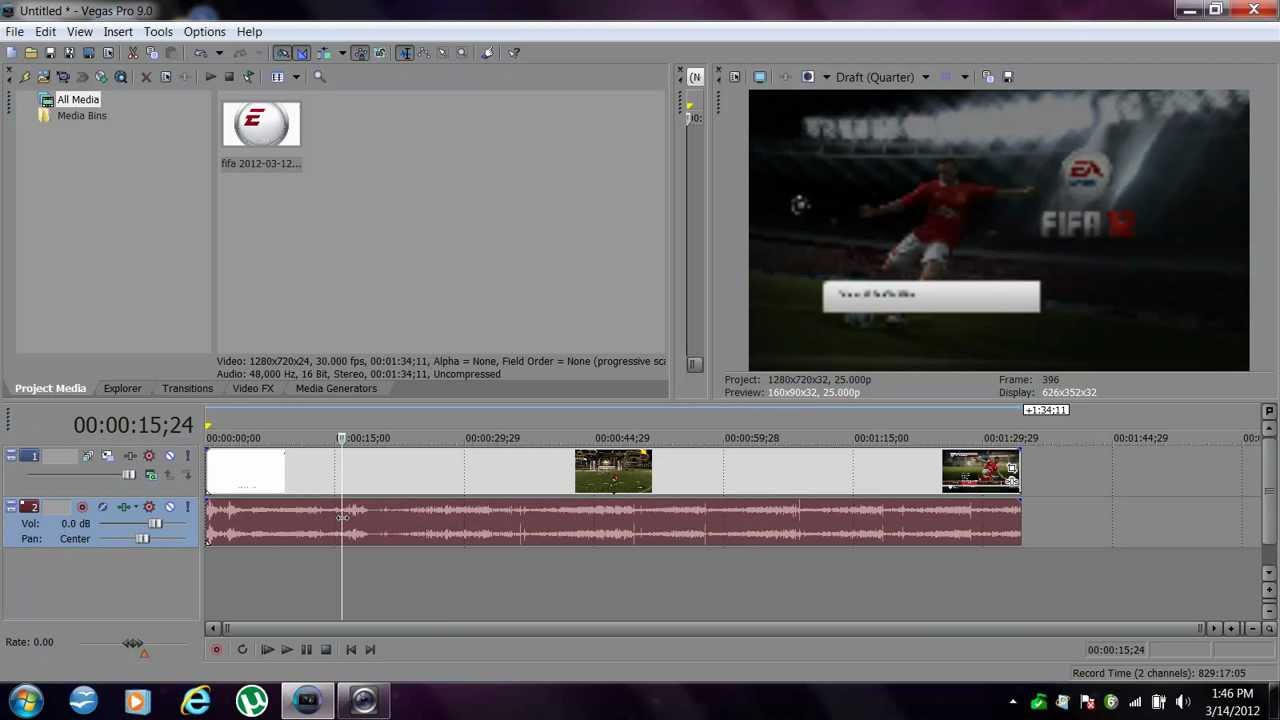The height and width of the screenshot is (720, 1280).
Task: Click Extract Audio from CD icon
Action: pyautogui.click(x=101, y=77)
